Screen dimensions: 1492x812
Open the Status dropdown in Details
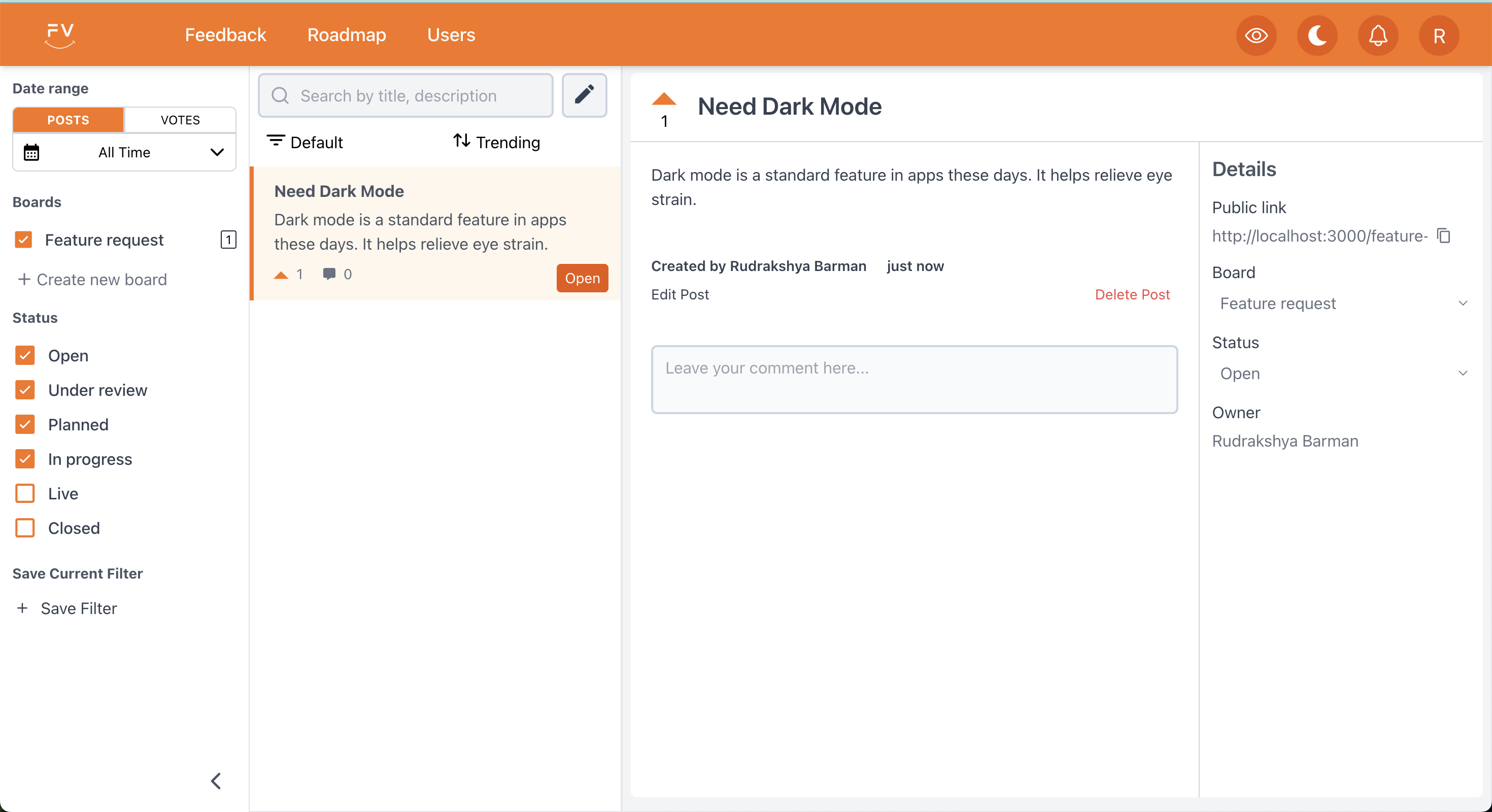[1341, 374]
